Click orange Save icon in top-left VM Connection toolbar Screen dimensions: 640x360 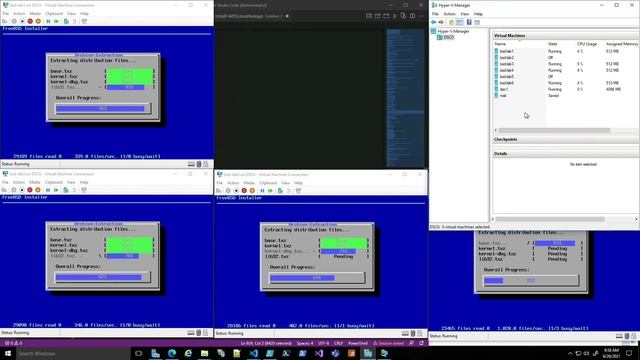38,21
